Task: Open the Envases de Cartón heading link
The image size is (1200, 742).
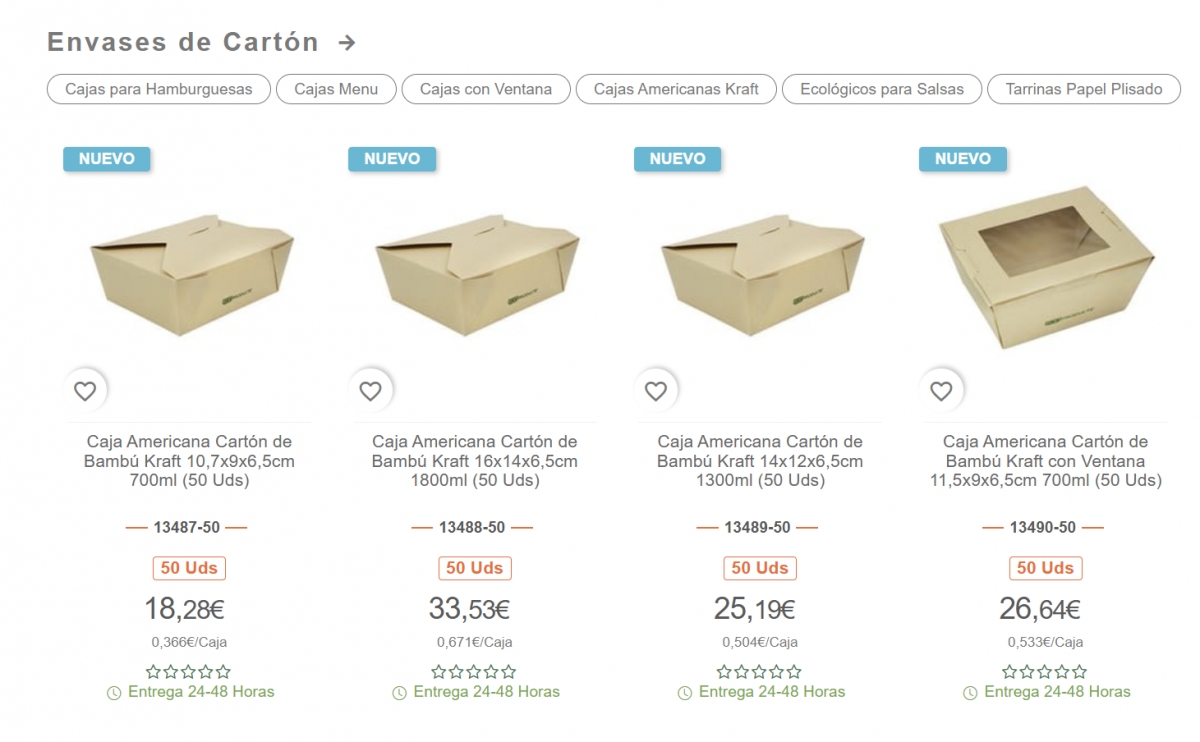Action: coord(183,43)
